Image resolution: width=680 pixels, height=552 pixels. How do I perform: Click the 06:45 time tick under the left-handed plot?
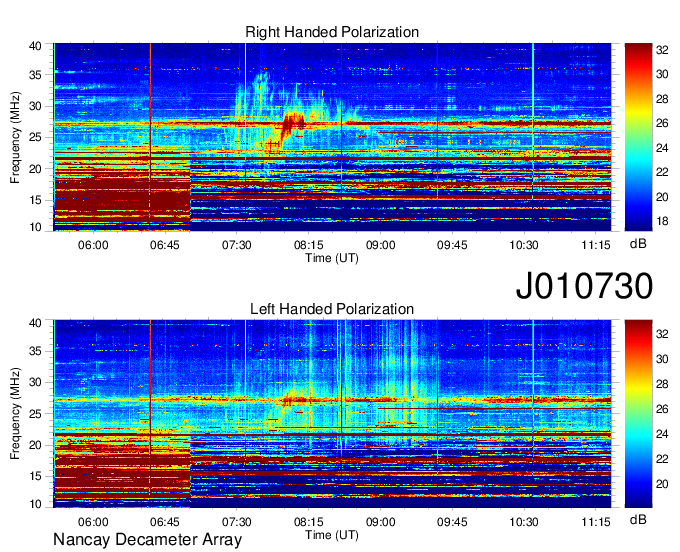point(165,522)
